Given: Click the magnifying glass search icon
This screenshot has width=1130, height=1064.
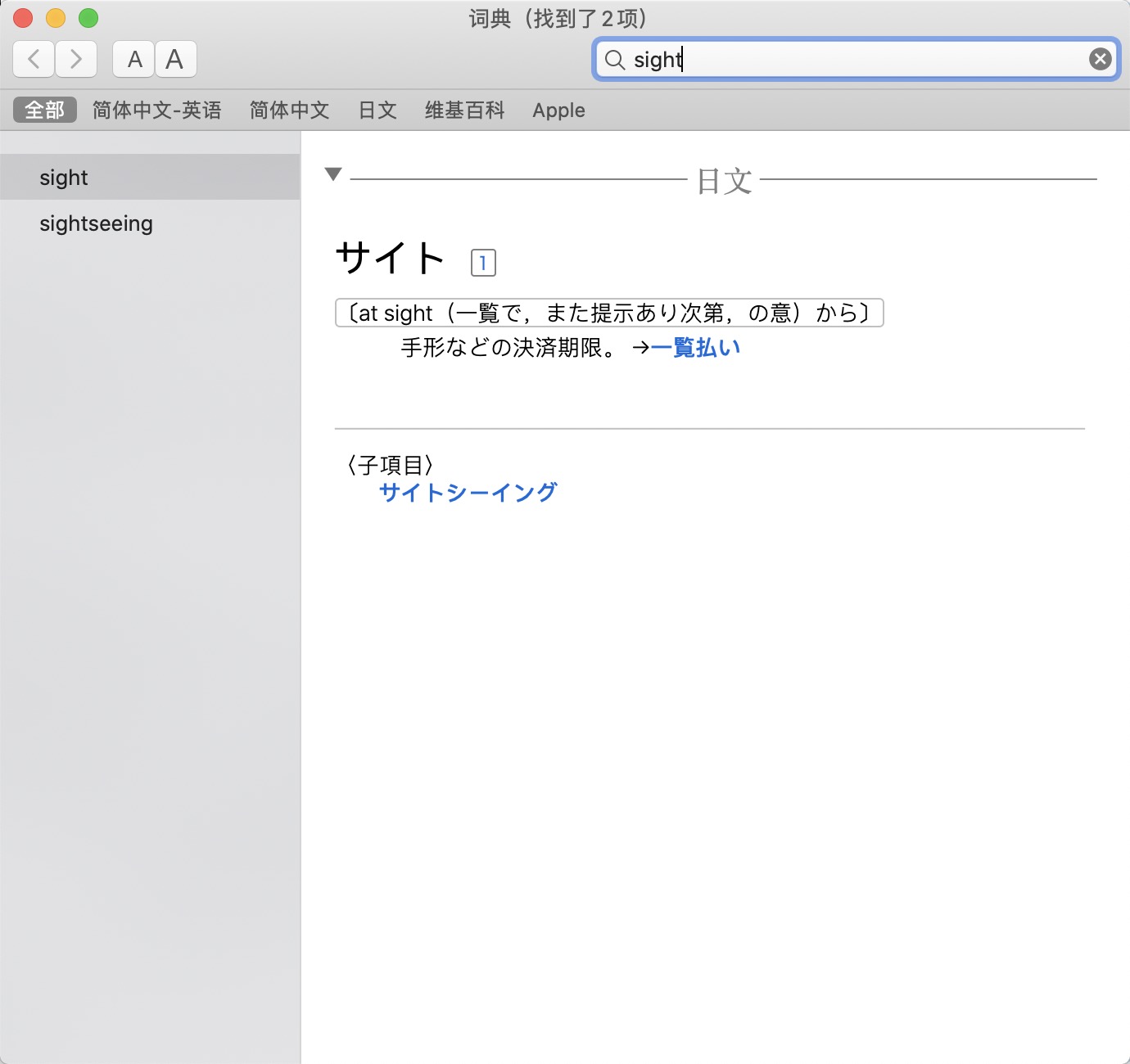Looking at the screenshot, I should click(614, 59).
